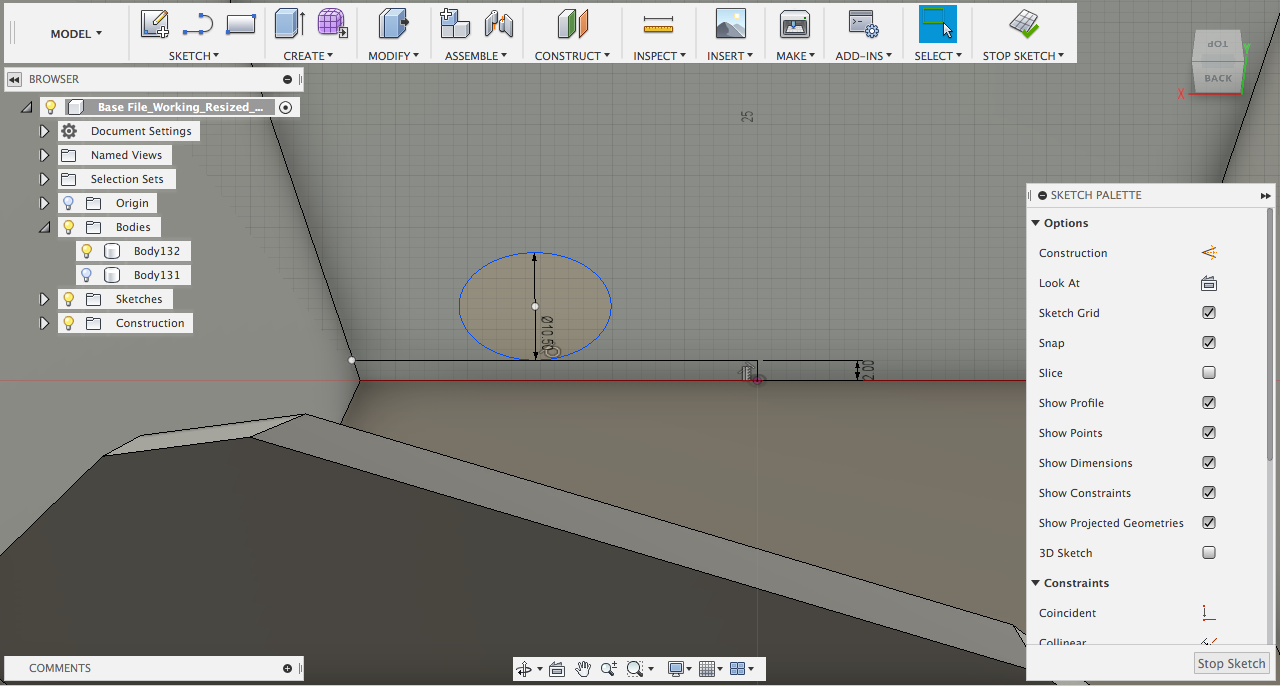1280x686 pixels.
Task: Open the Scripts and Add-Ins icon
Action: tap(863, 24)
